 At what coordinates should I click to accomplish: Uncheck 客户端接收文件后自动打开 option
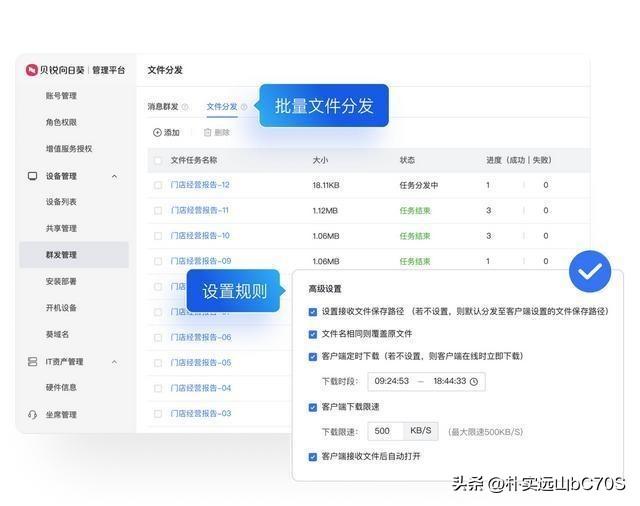click(x=313, y=457)
